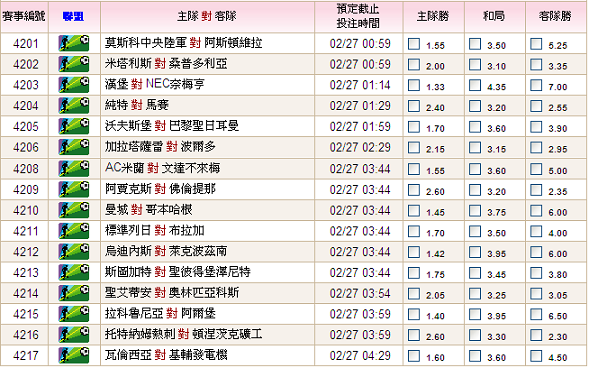
Task: Check away win 6.50 for match 4215
Action: 536,314
